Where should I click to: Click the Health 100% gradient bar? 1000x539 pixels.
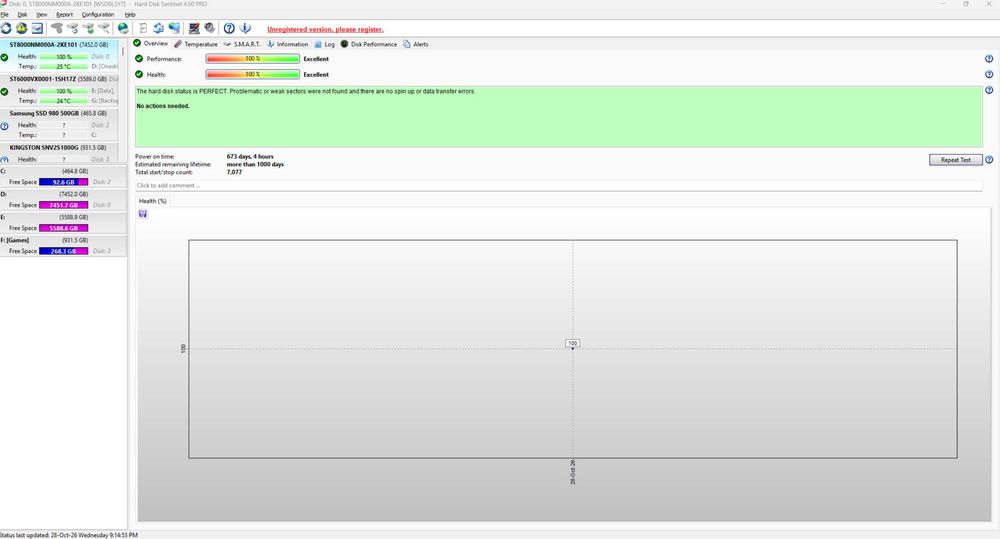click(253, 75)
